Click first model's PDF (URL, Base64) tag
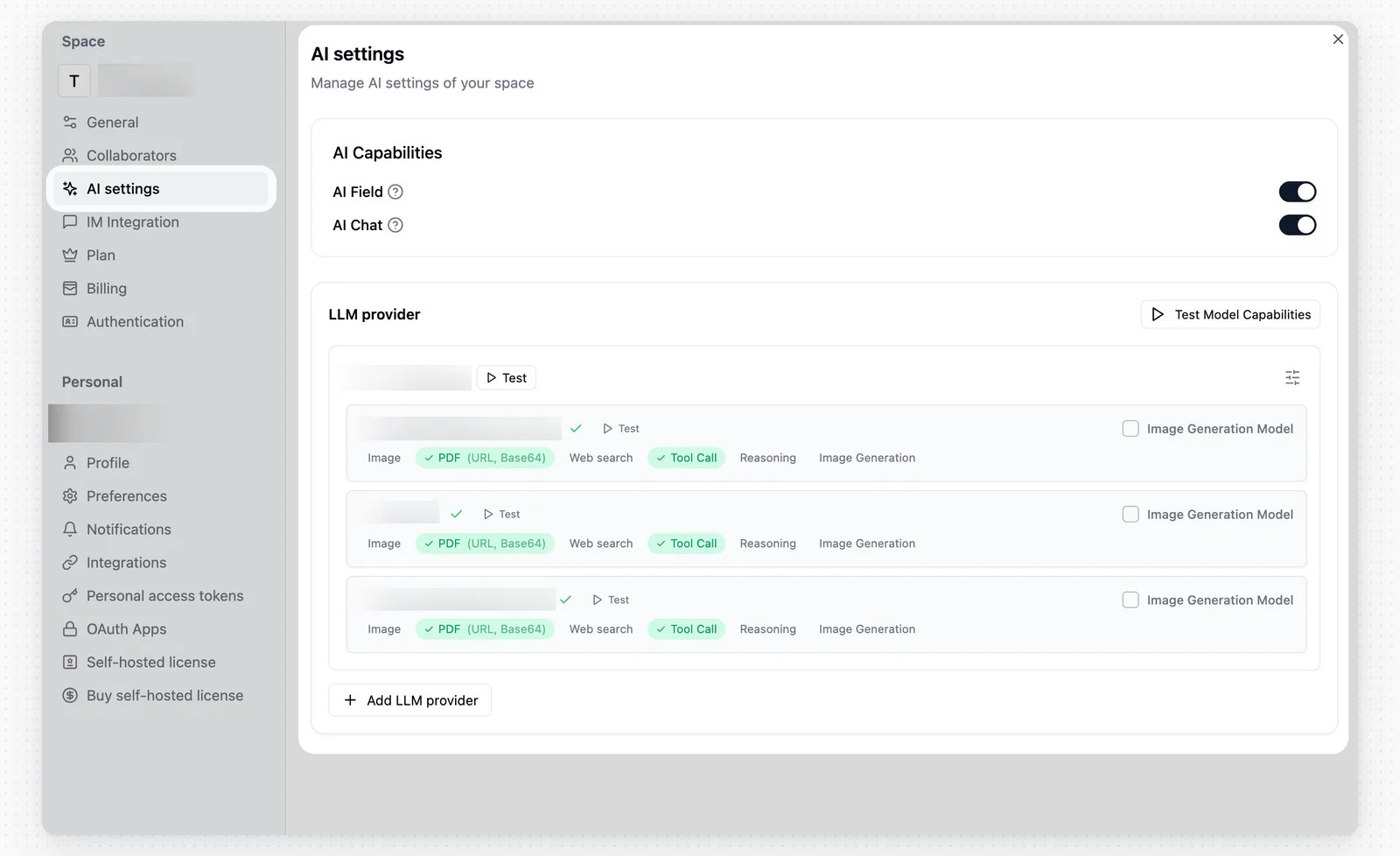1400x856 pixels. (485, 458)
